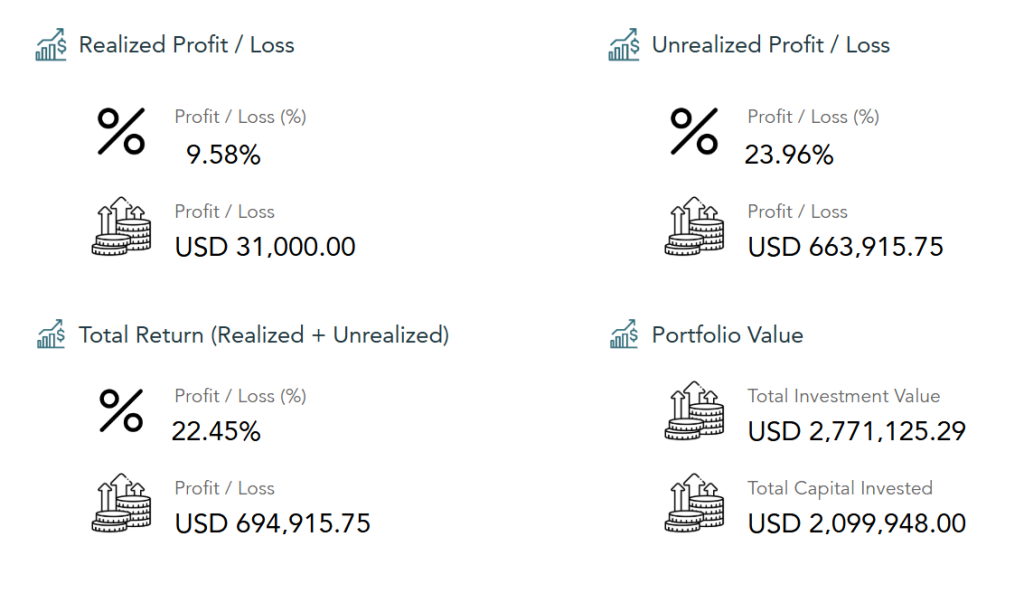Click the chart icon beside Unrealized Profit / Loss

pos(624,44)
